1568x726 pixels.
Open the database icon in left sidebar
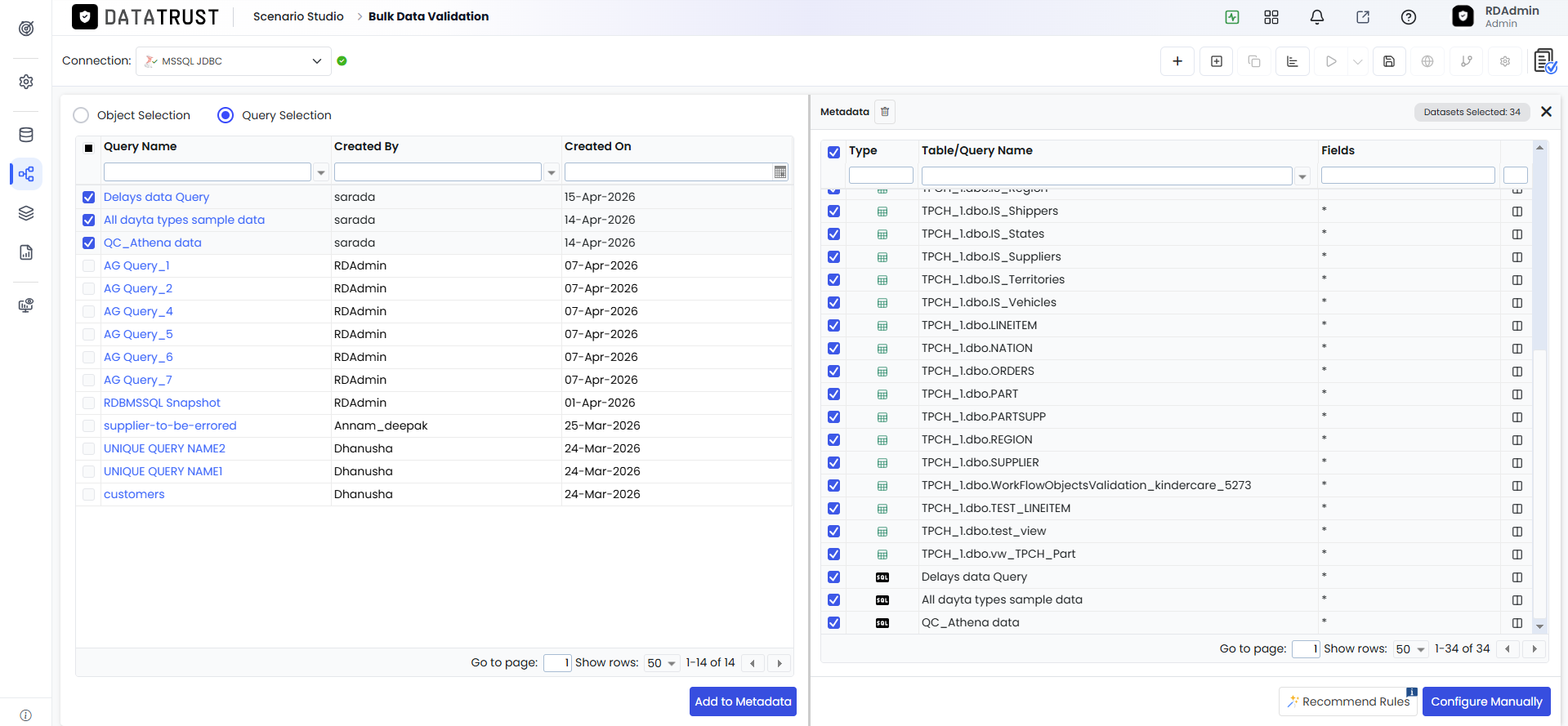tap(26, 135)
